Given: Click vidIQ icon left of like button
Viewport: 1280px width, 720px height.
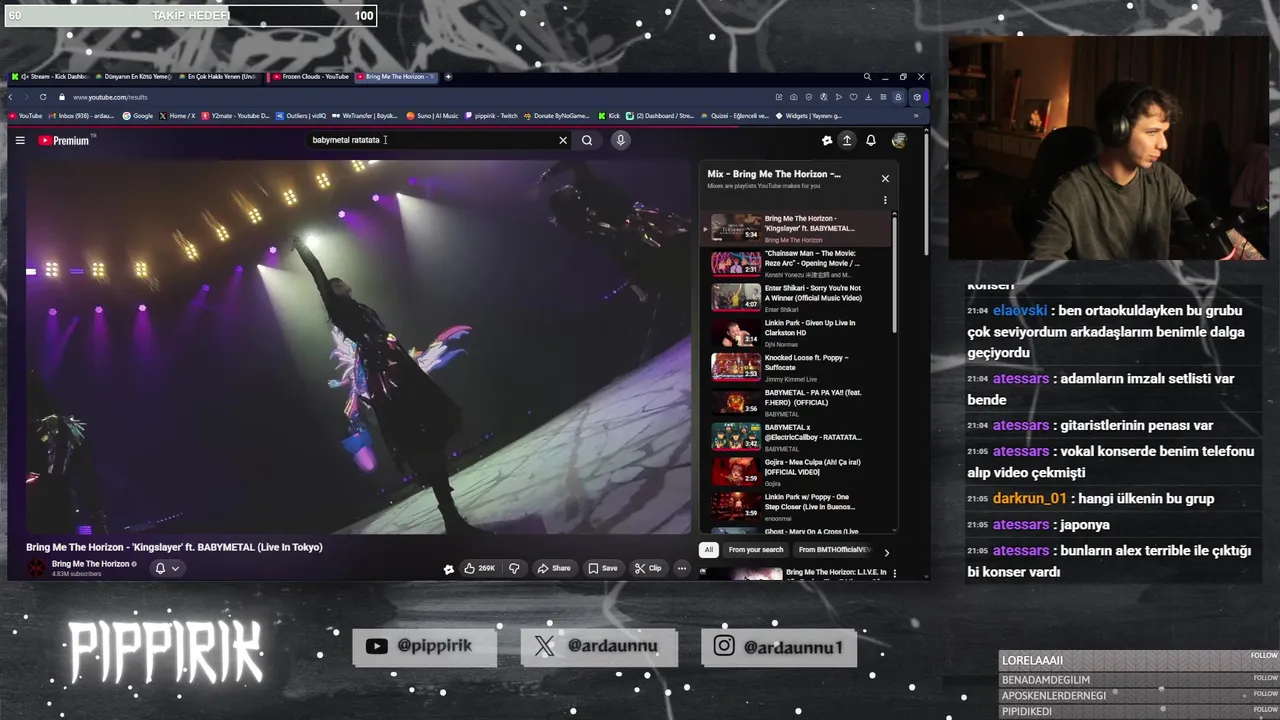Looking at the screenshot, I should [x=449, y=569].
